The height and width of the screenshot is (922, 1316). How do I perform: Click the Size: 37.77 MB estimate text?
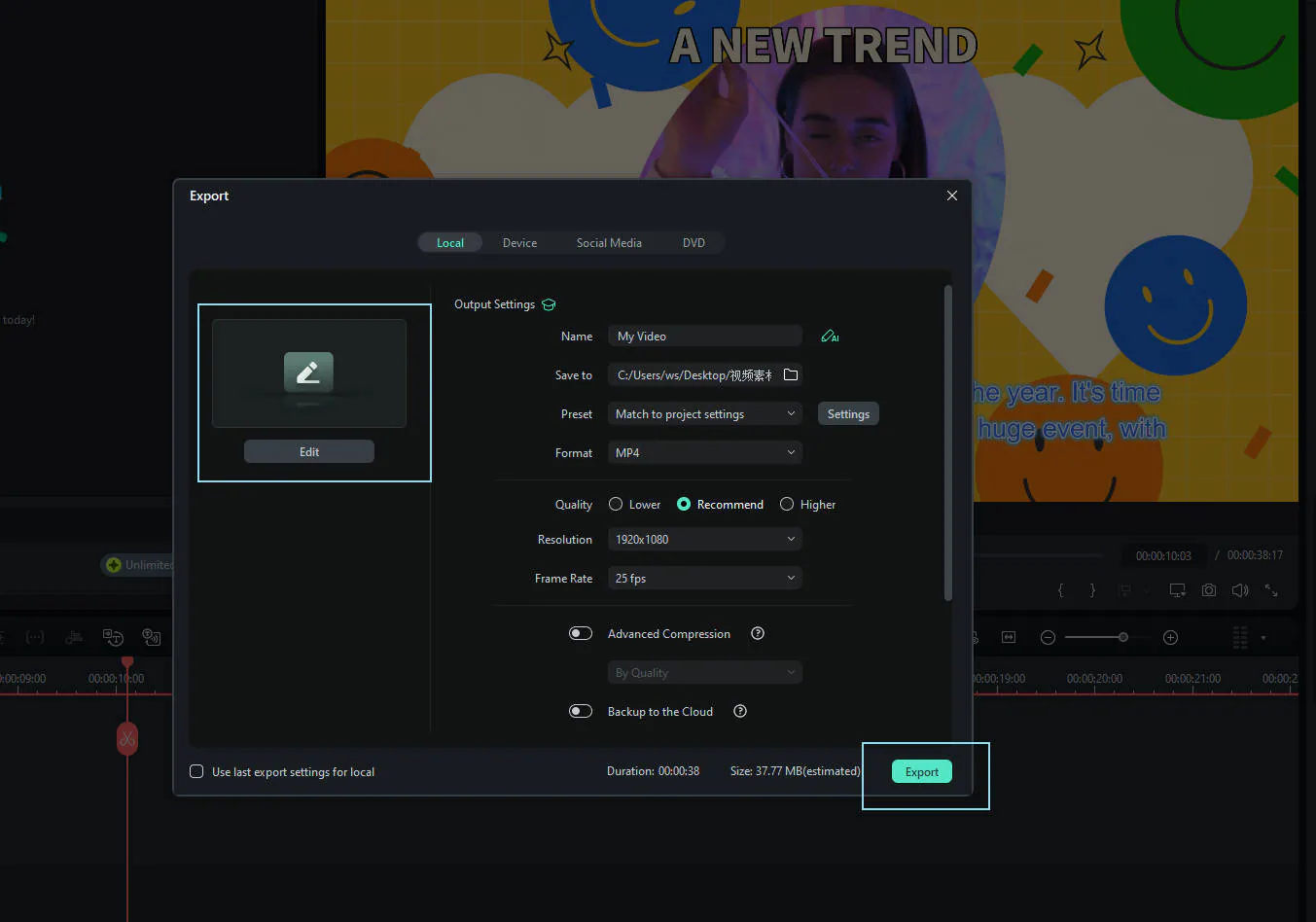796,770
